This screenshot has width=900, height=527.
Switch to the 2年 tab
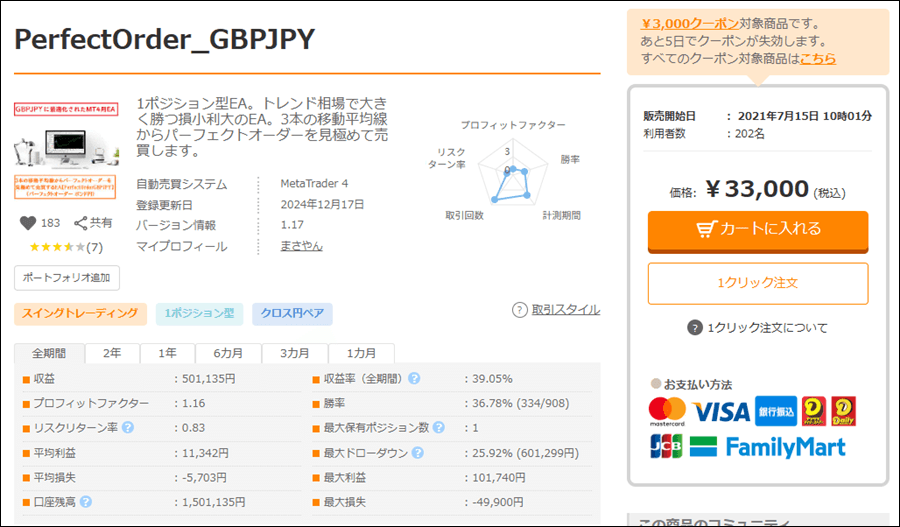112,353
